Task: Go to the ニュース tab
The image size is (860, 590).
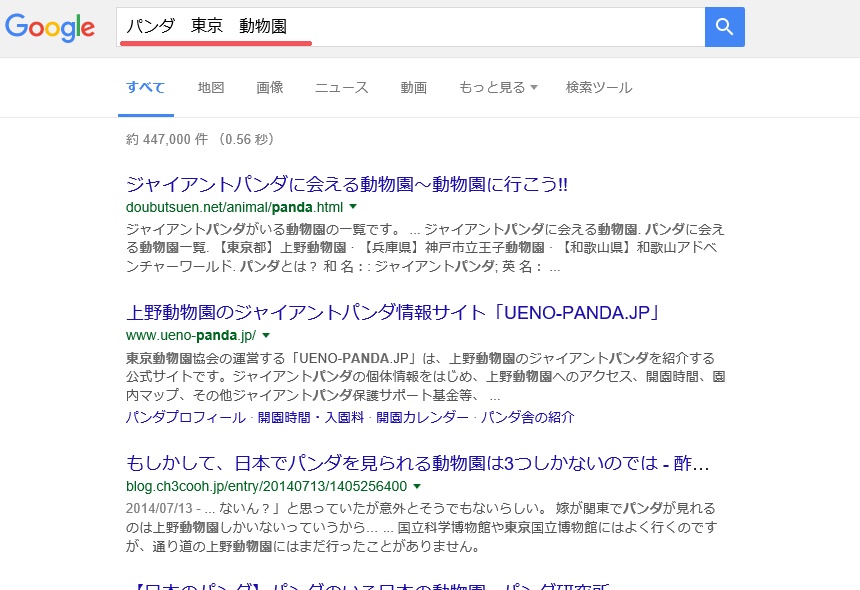Action: [342, 88]
